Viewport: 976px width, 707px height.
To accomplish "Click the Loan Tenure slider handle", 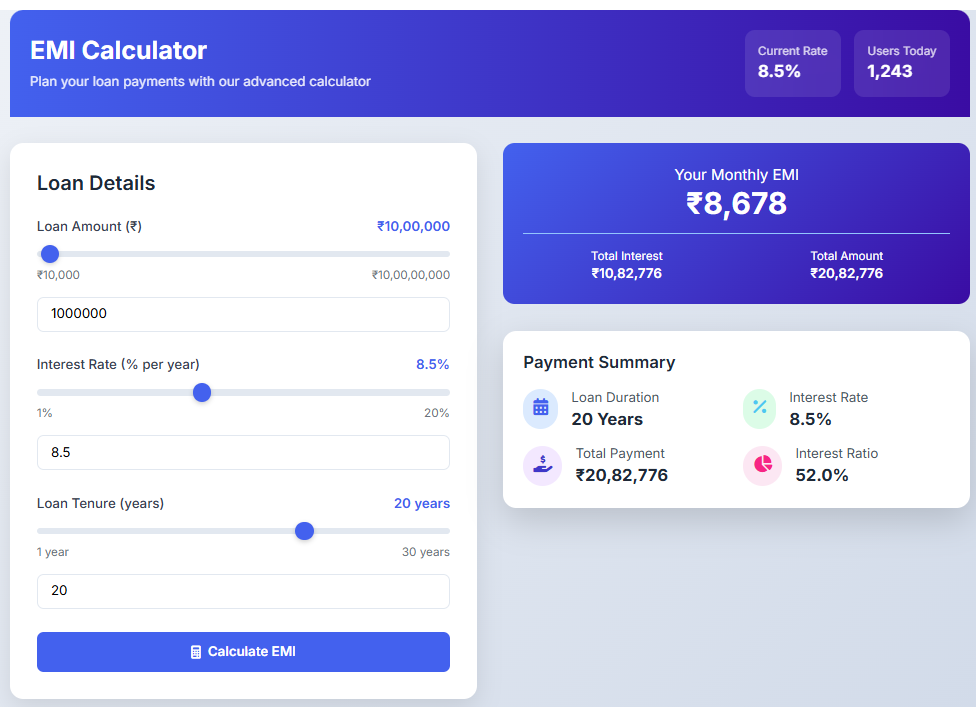I will [305, 531].
